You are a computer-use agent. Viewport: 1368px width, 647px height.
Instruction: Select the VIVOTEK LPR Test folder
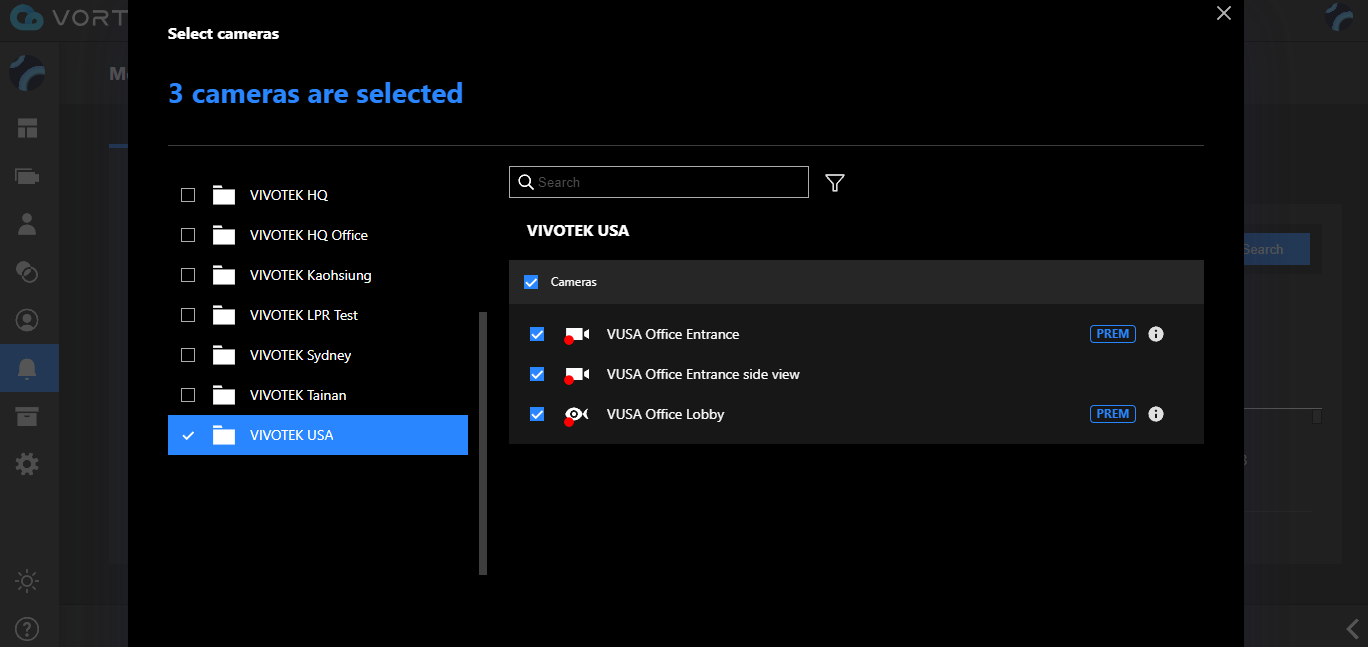303,315
